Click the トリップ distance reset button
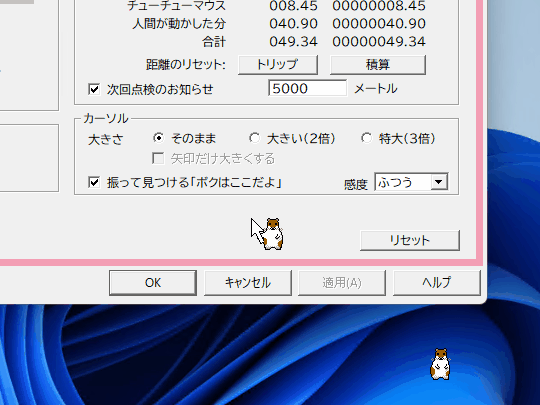The width and height of the screenshot is (540, 405). [278, 64]
